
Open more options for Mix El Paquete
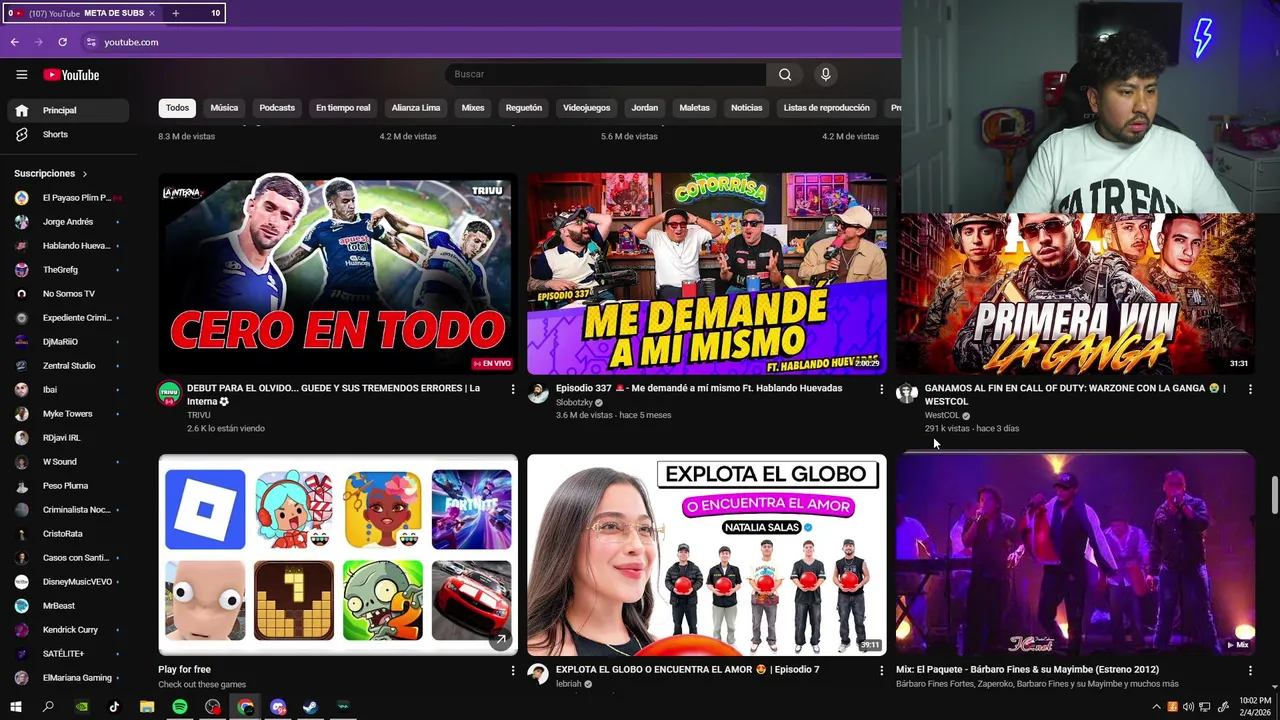(x=1250, y=670)
